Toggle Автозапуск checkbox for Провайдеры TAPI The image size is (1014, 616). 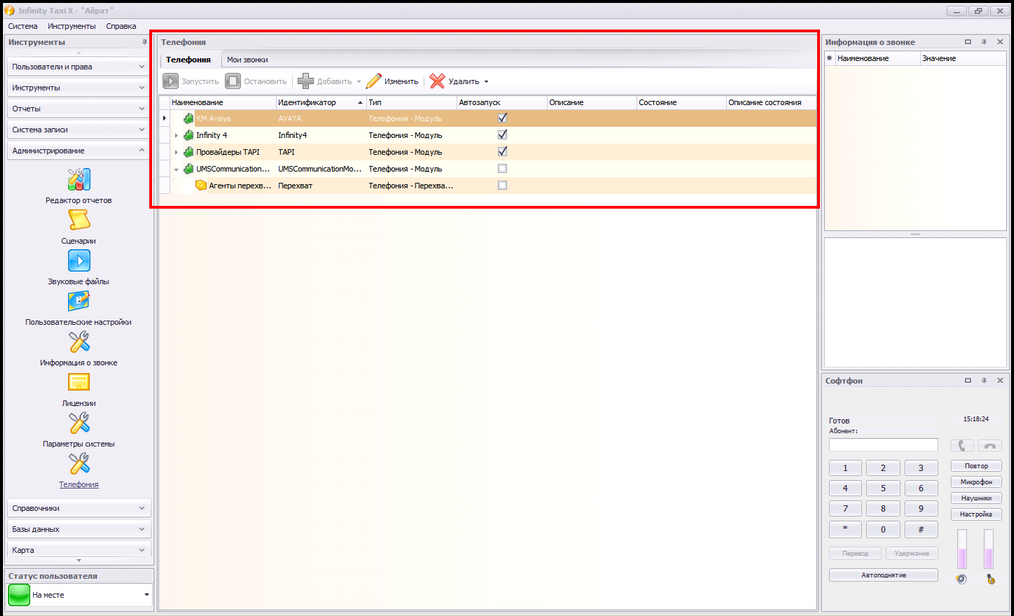click(x=502, y=152)
